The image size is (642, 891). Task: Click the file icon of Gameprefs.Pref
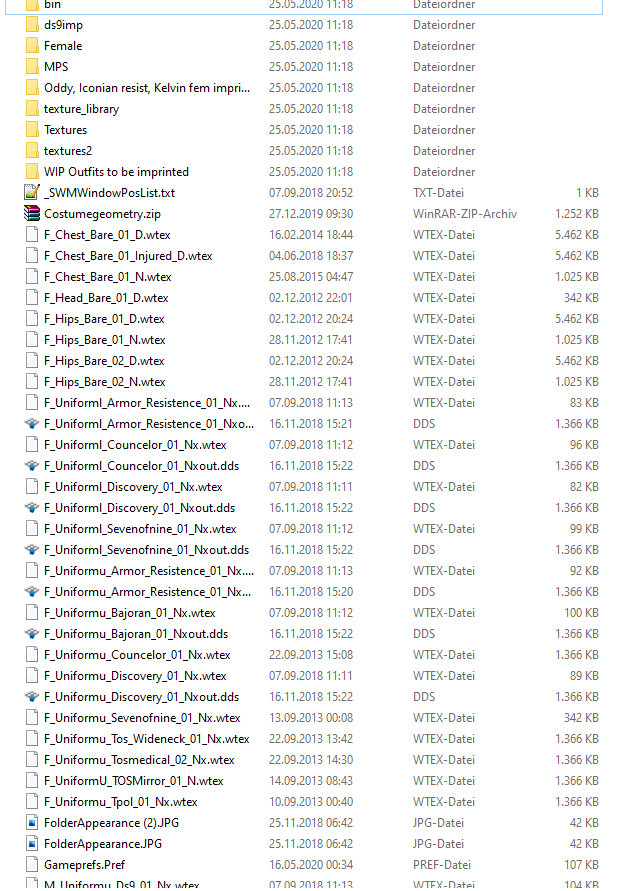pos(32,865)
